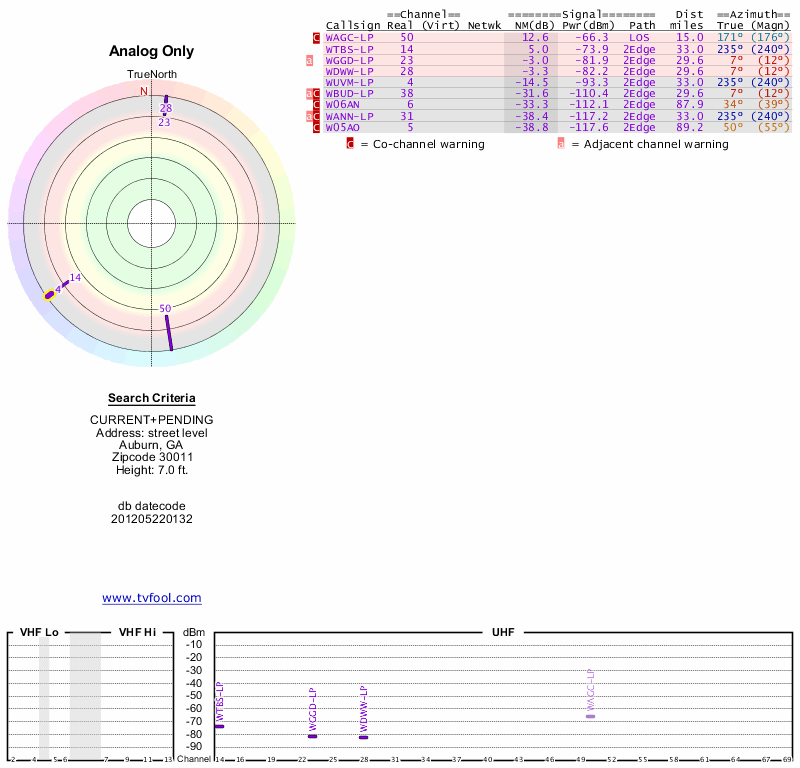This screenshot has width=800, height=768.
Task: Click the WBUD-LP callsign entry
Action: point(349,93)
